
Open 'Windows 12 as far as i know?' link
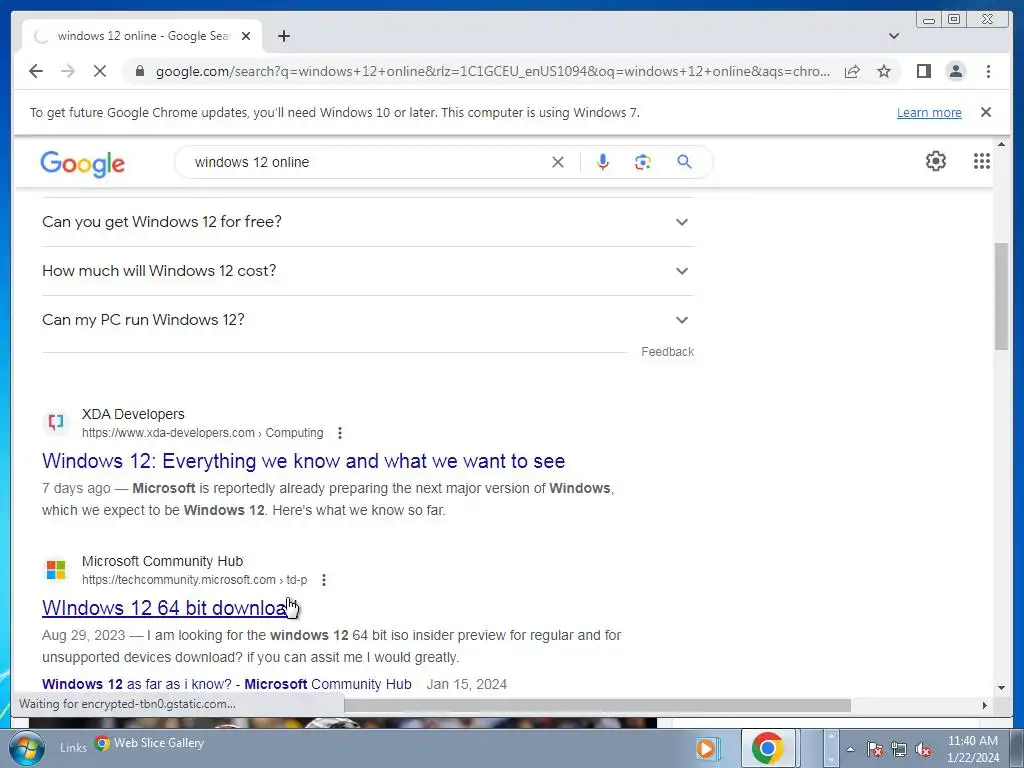coord(227,684)
